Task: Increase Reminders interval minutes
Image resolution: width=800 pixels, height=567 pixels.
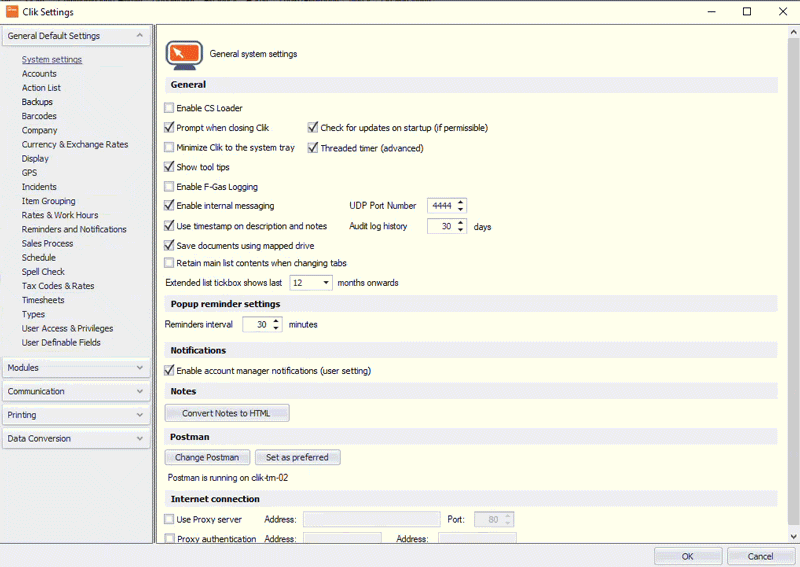Action: 276,321
